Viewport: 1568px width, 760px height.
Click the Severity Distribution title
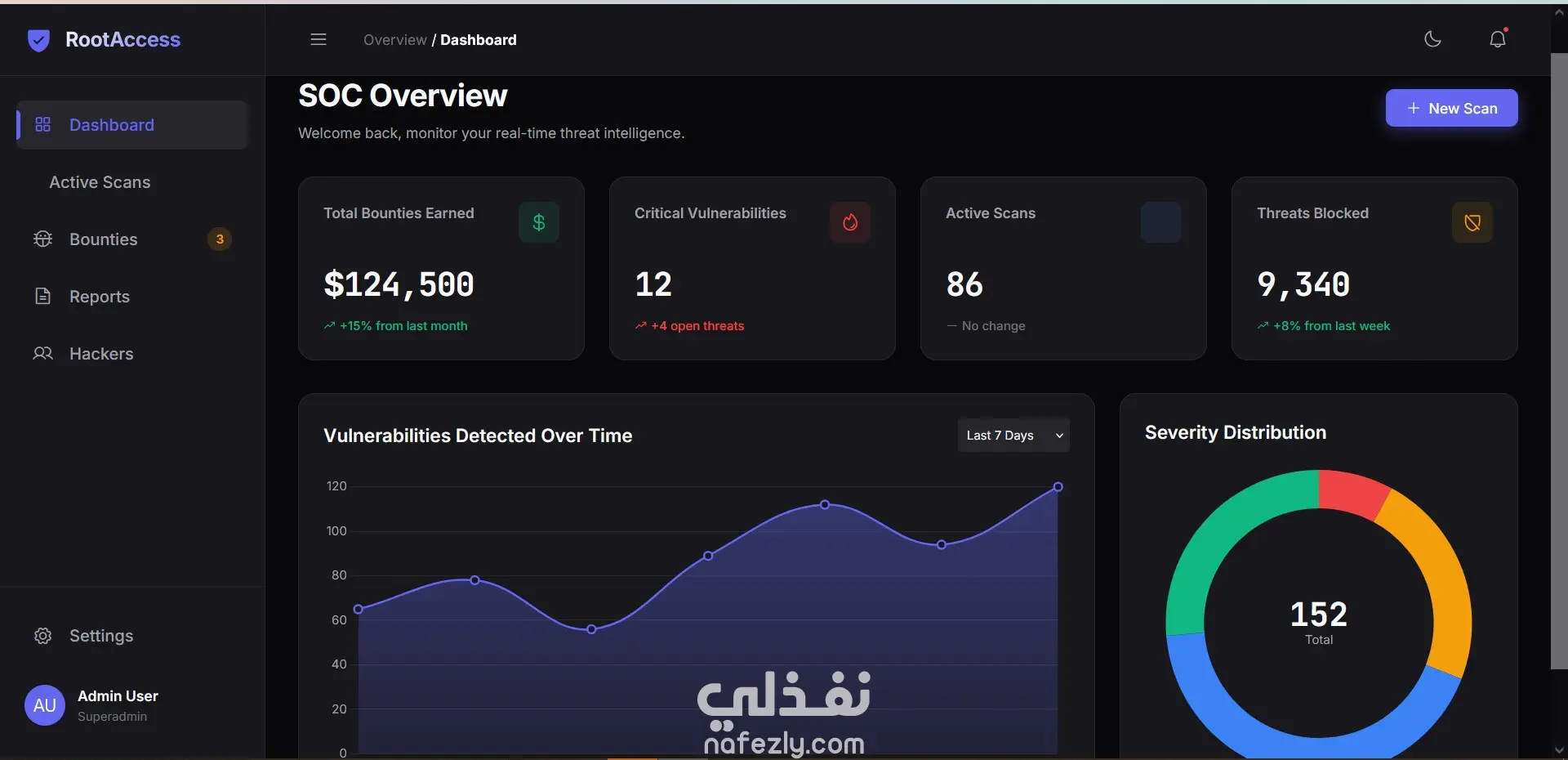pyautogui.click(x=1236, y=432)
